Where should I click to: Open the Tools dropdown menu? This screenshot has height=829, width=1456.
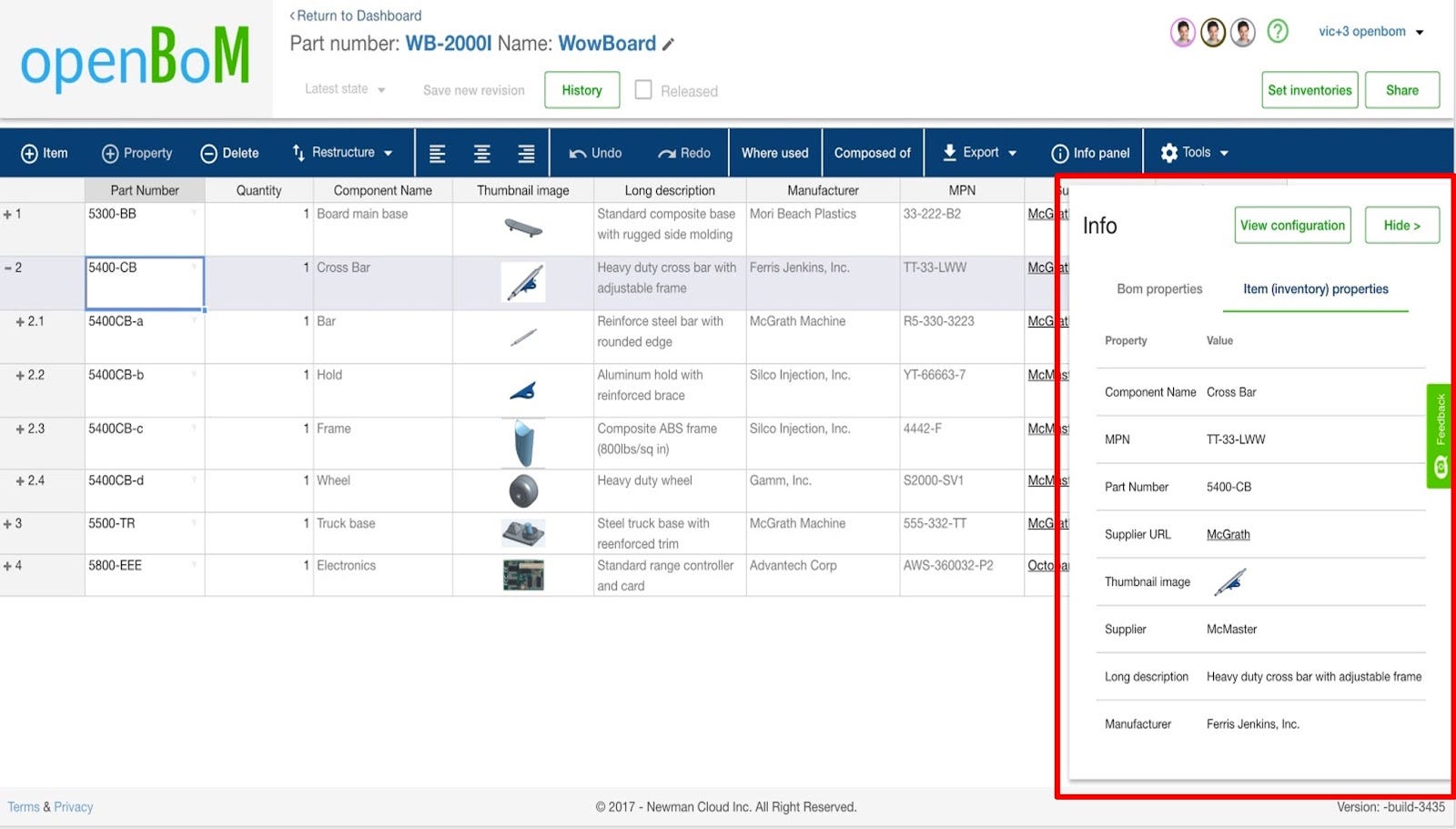pos(1195,153)
